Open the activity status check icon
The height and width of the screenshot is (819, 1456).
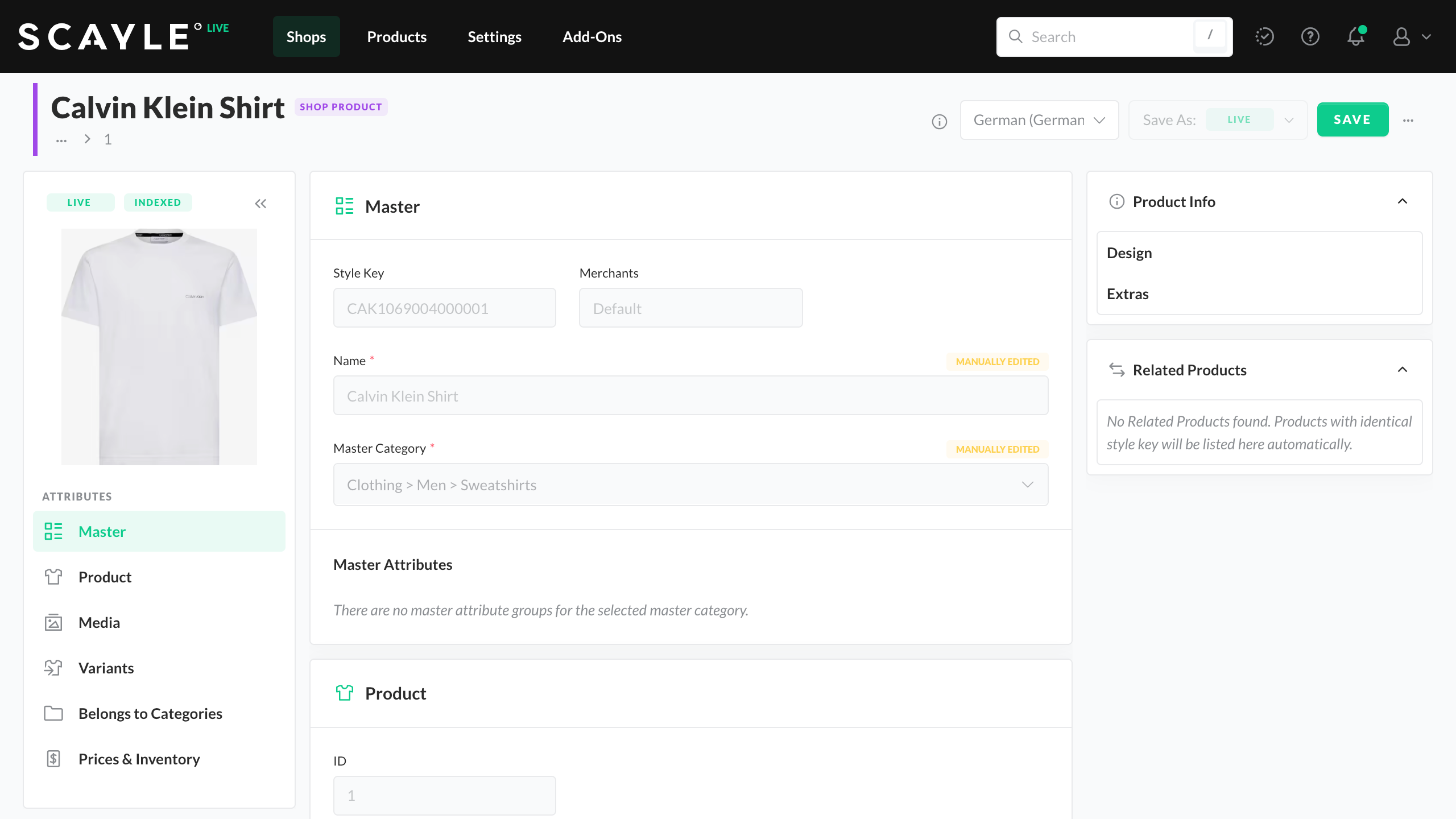1264,36
